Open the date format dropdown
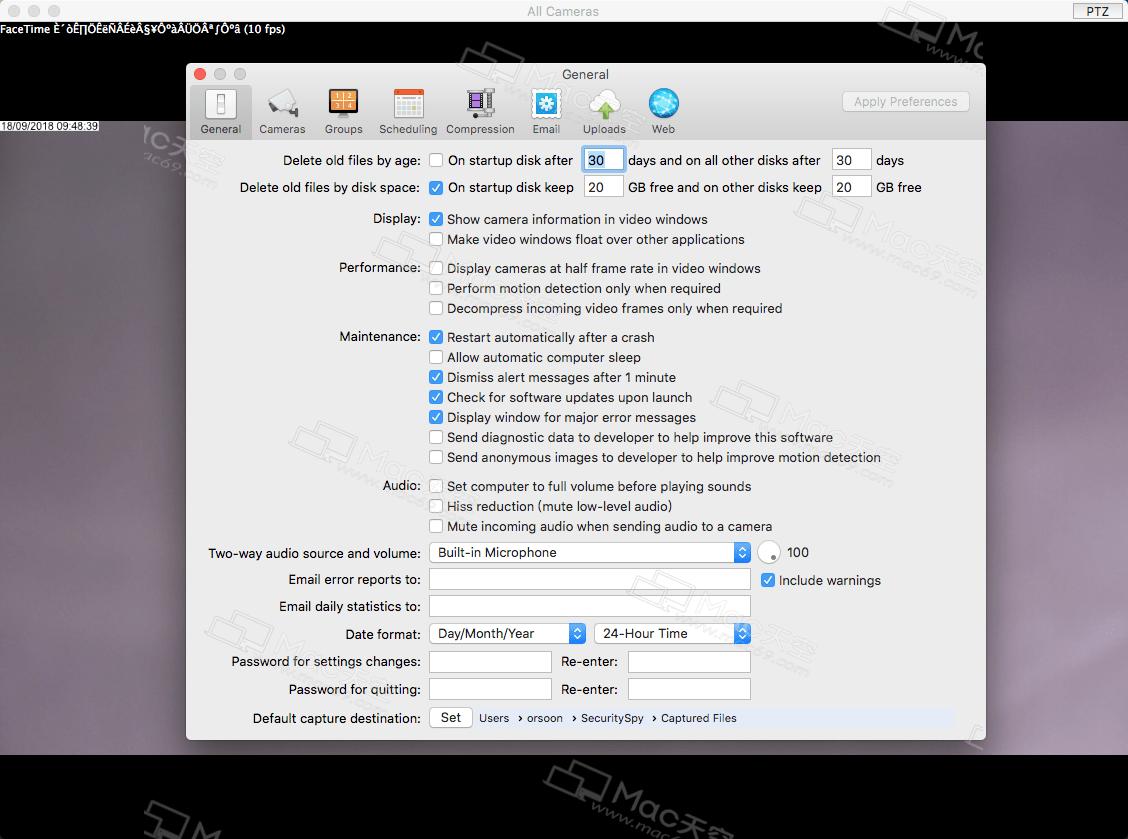 click(507, 633)
